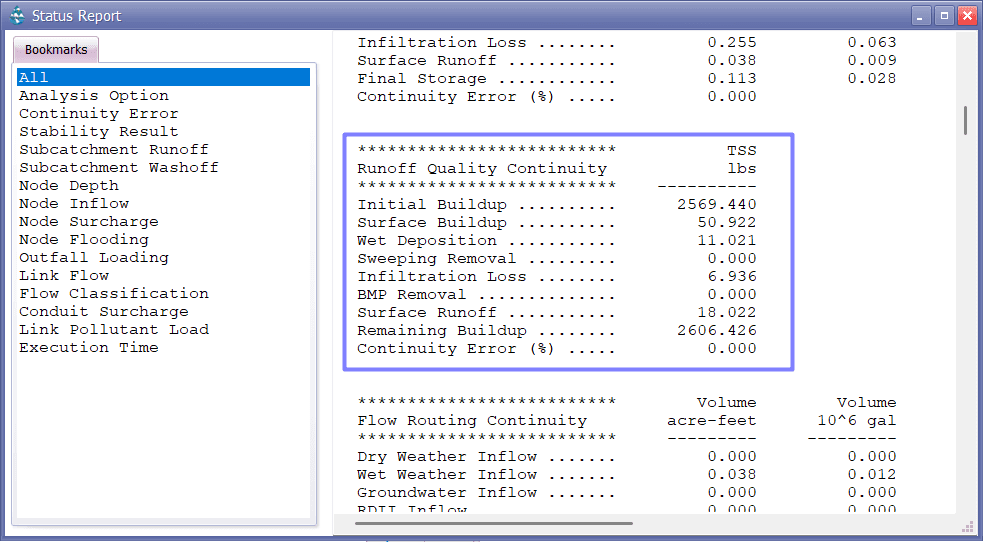Jump to Node Surcharge section
The image size is (984, 542).
point(88,222)
